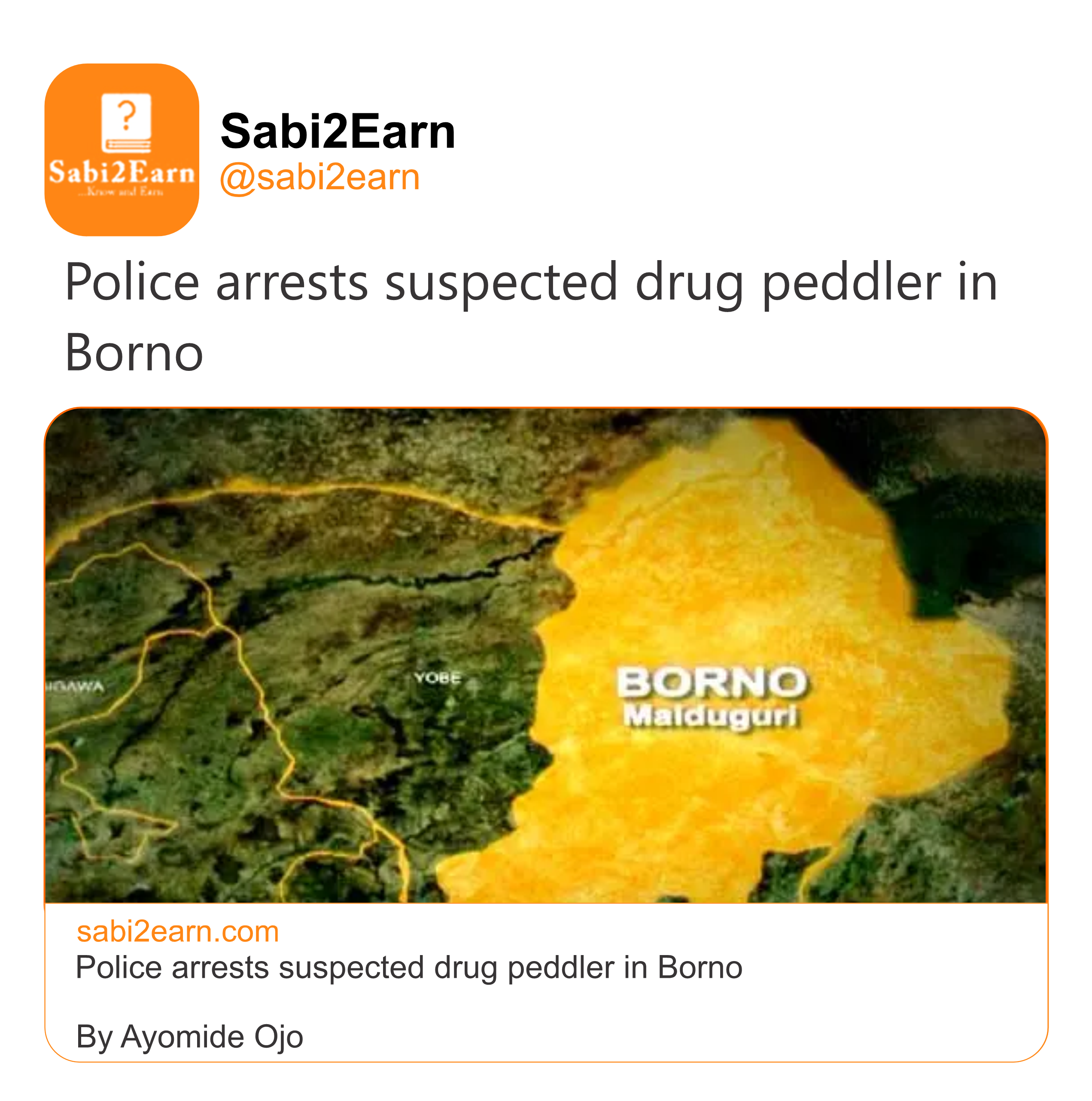The image size is (1092, 1101).
Task: Open the link card title about the drug peddler
Action: point(408,968)
